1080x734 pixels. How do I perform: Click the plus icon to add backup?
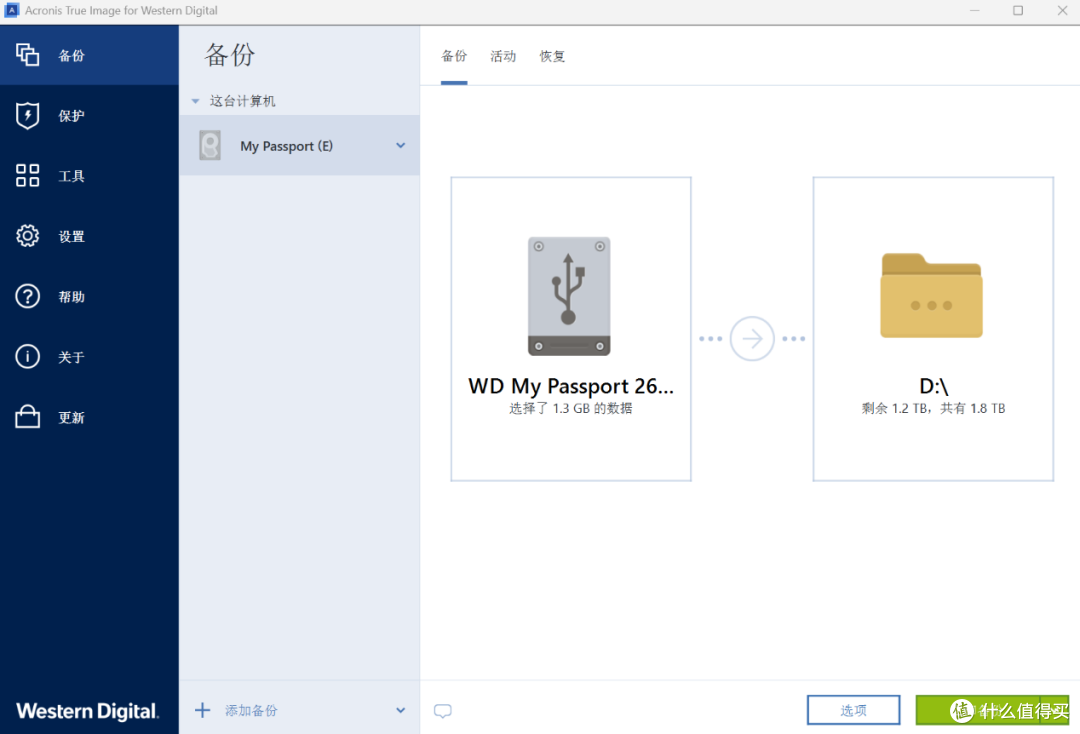coord(202,710)
